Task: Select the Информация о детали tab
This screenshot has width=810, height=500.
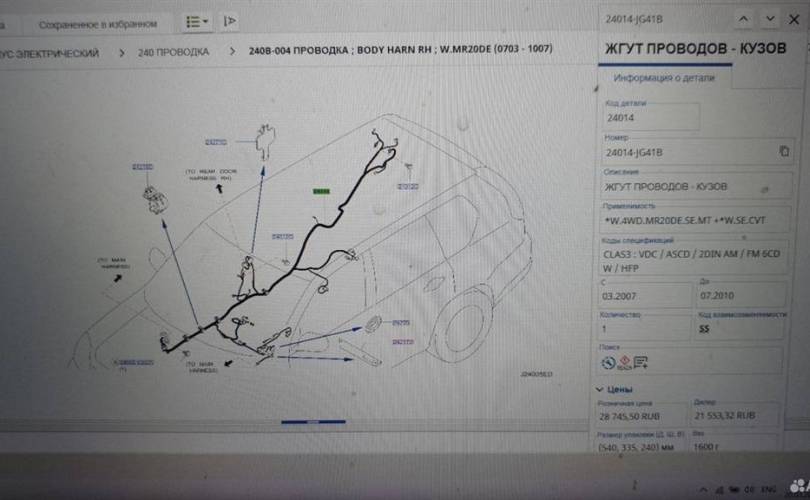Action: point(650,78)
